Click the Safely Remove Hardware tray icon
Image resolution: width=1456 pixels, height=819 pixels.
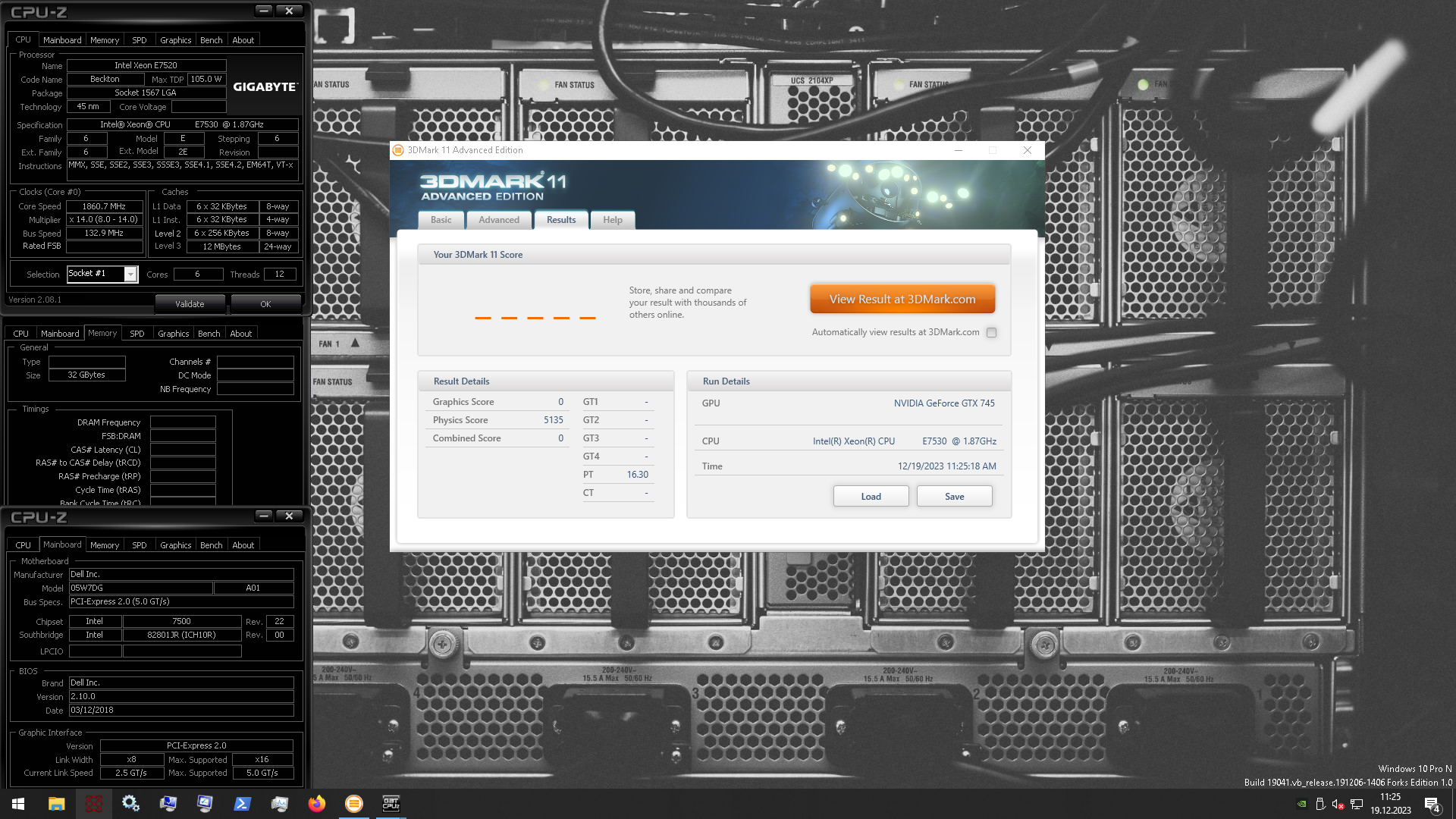pos(1320,804)
